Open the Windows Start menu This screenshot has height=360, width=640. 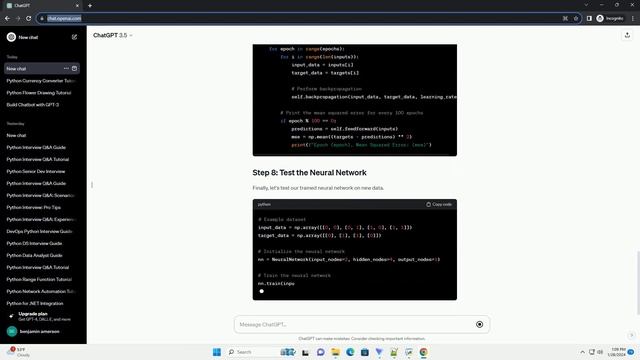pyautogui.click(x=217, y=352)
